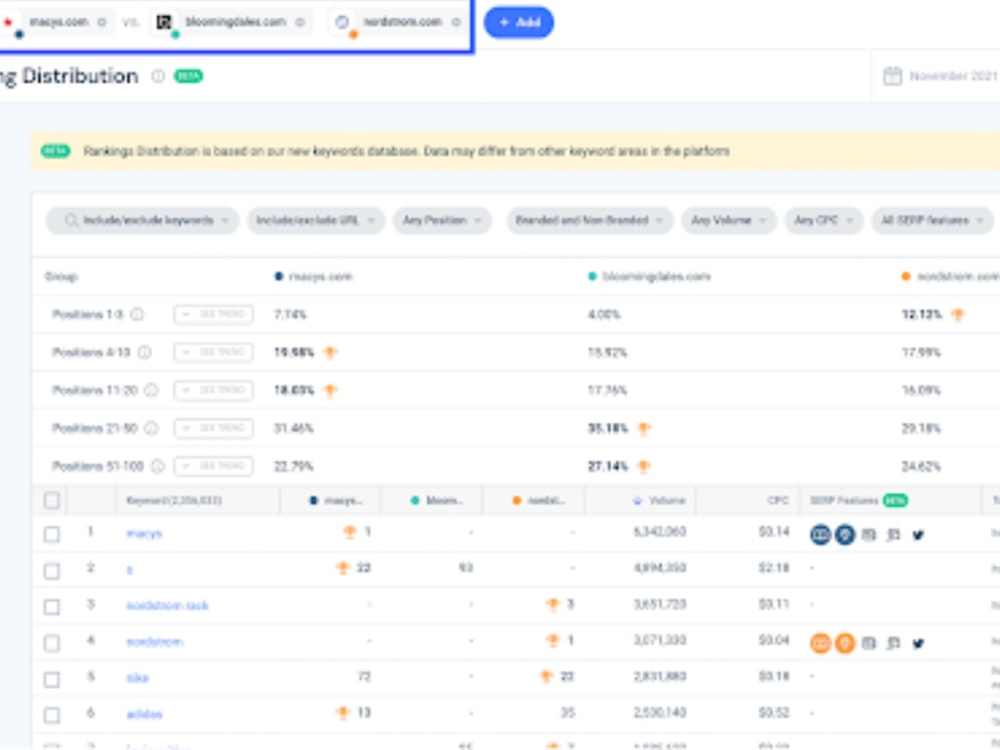Remove nordstrom.com from the comparison
This screenshot has height=750, width=1000.
click(456, 22)
